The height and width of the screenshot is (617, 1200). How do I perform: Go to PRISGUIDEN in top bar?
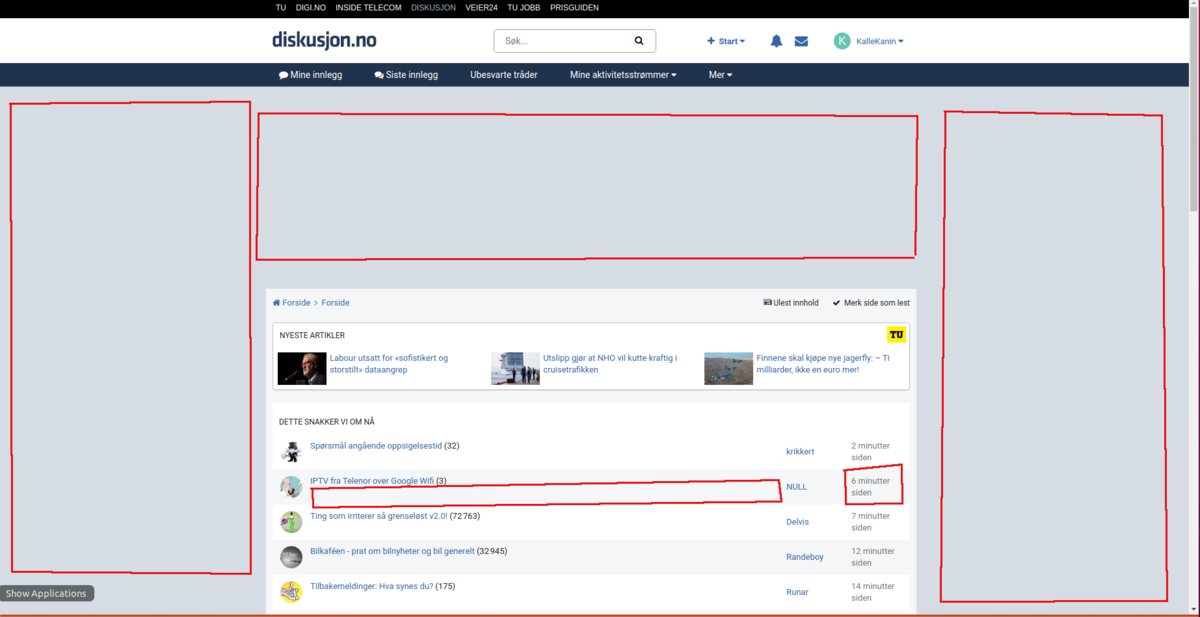pyautogui.click(x=575, y=7)
